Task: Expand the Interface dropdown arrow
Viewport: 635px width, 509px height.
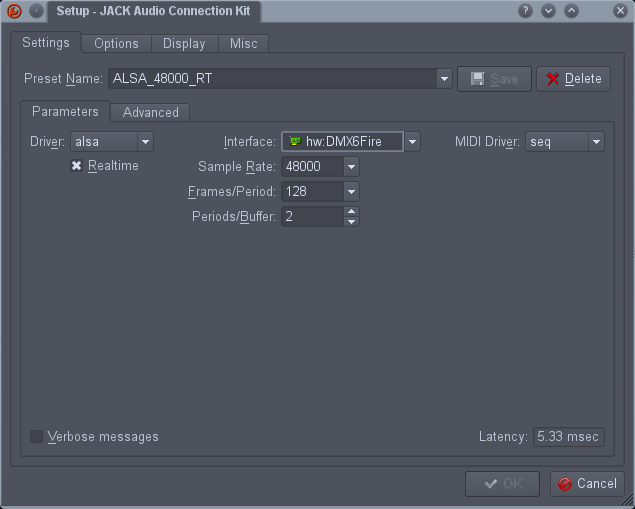Action: coord(412,142)
